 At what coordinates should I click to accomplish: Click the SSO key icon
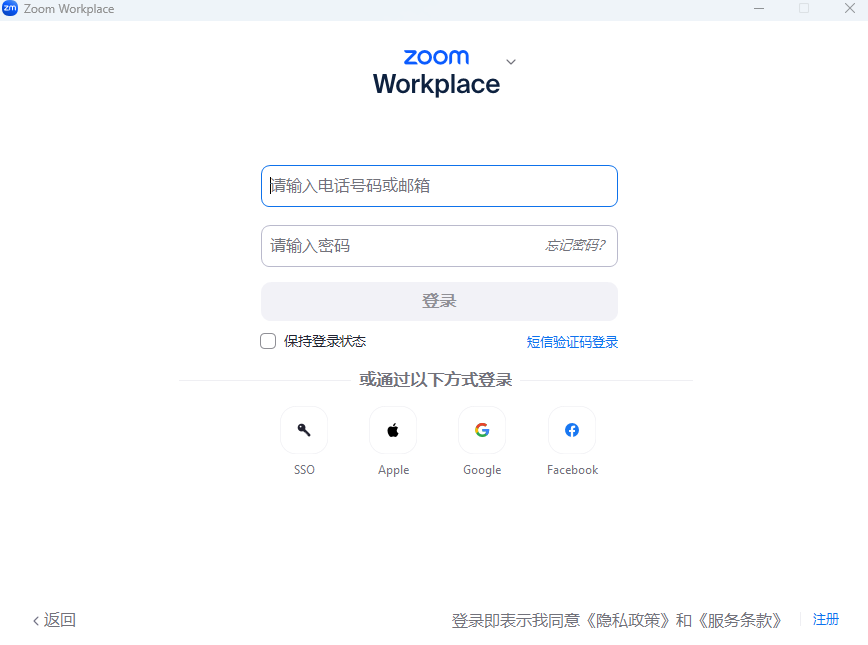(x=304, y=430)
